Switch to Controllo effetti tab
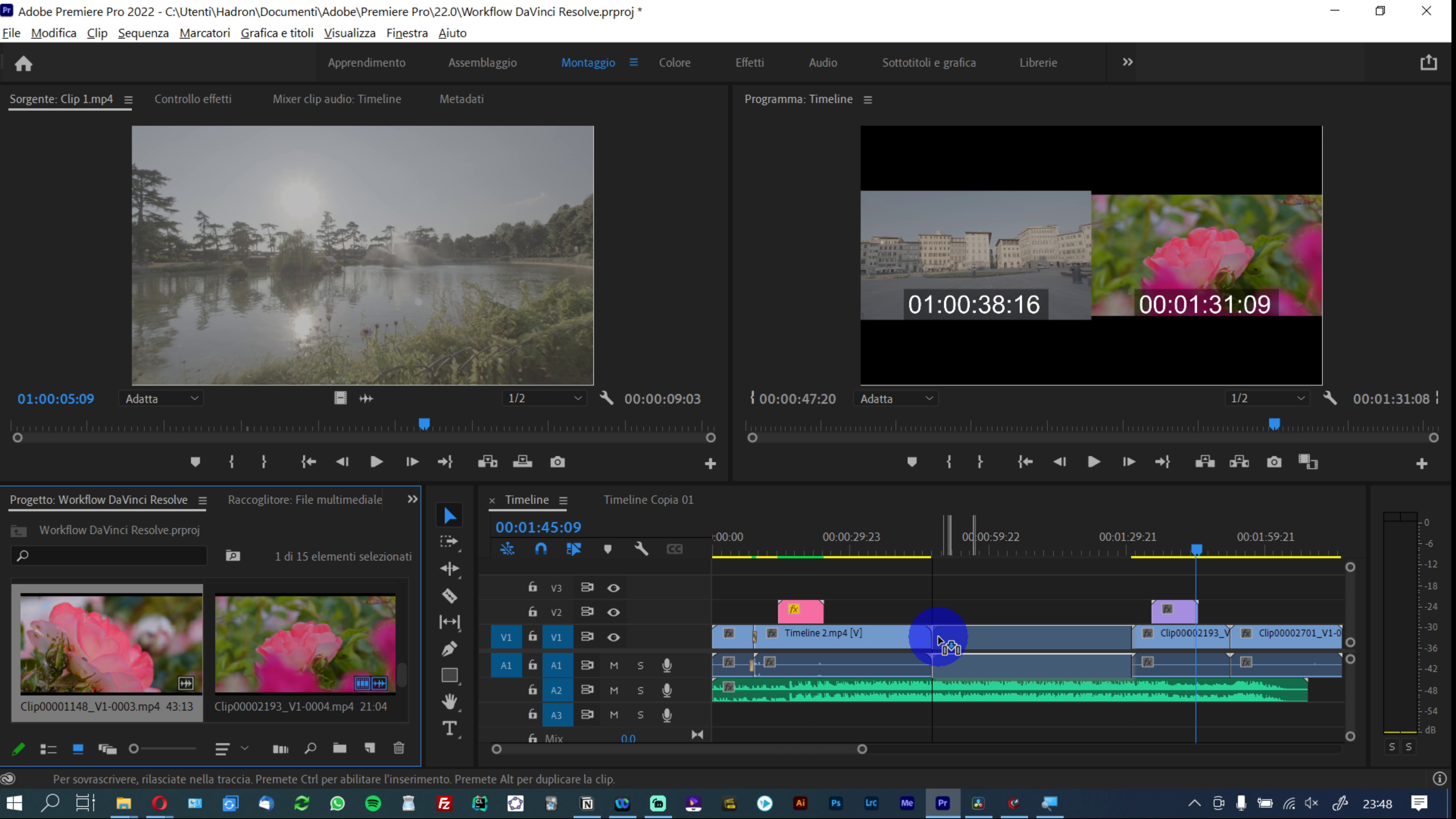The height and width of the screenshot is (819, 1456). pos(193,99)
